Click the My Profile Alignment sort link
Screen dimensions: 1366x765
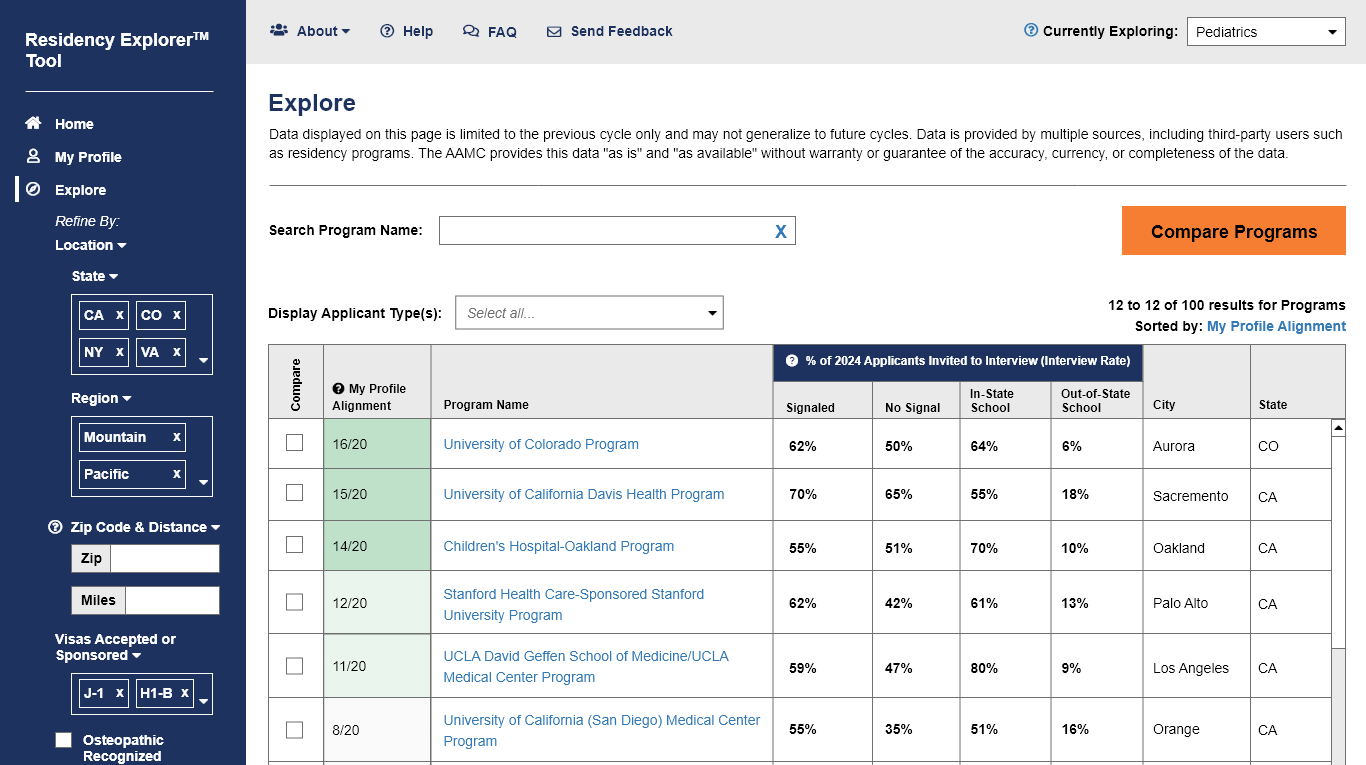[x=1276, y=326]
